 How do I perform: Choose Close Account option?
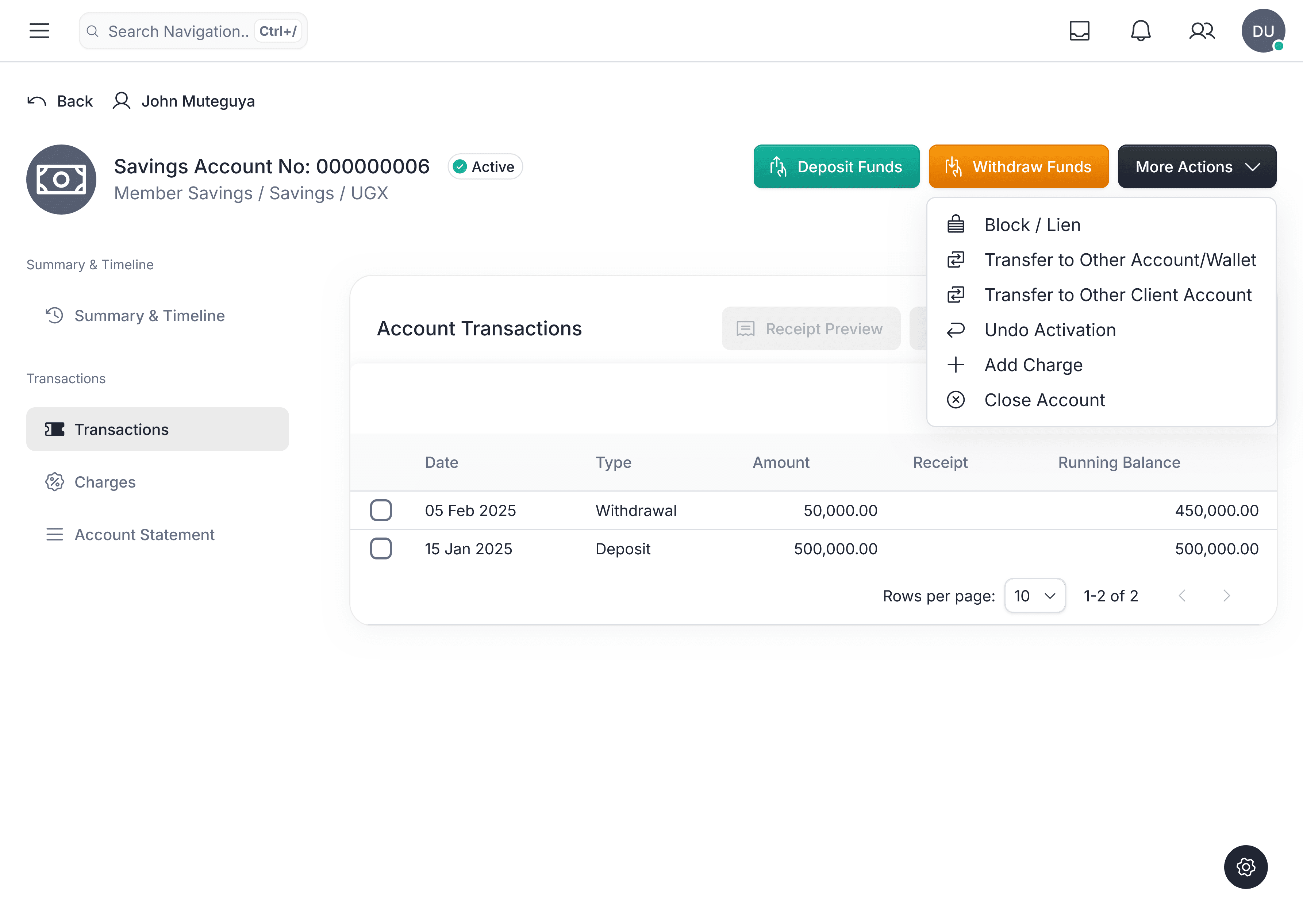pyautogui.click(x=1044, y=400)
